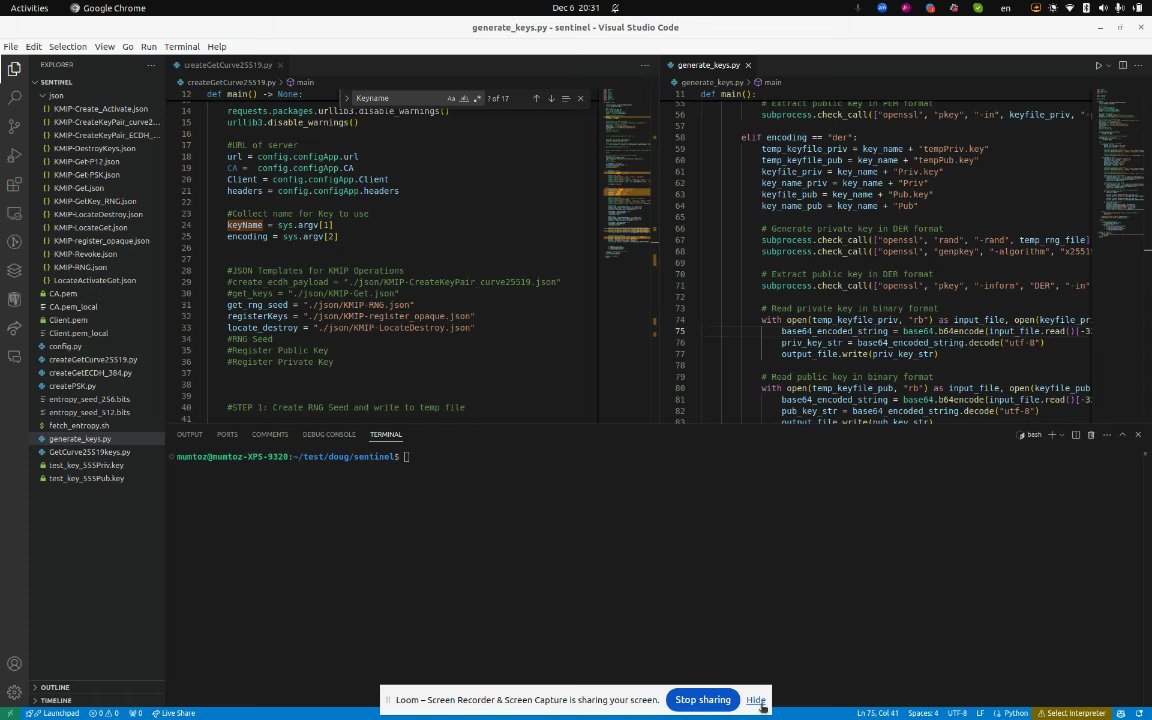Open the Source Control view
Image resolution: width=1152 pixels, height=720 pixels.
pos(14,127)
